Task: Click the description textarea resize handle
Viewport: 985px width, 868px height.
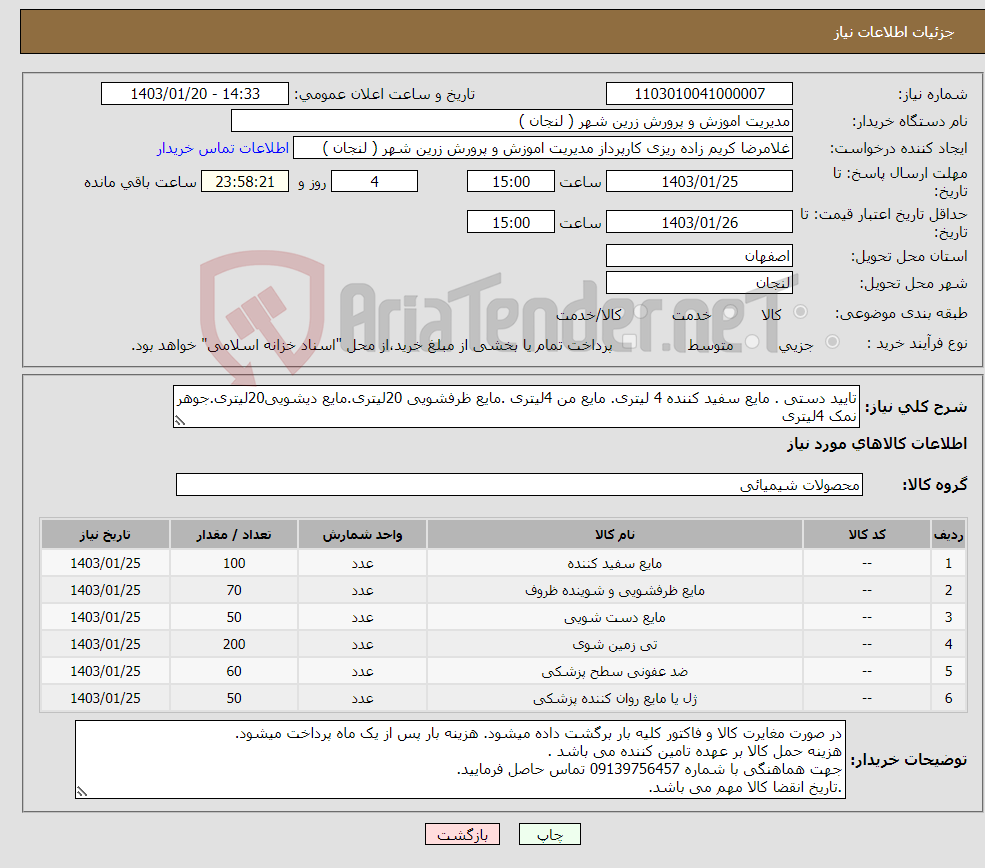Action: coord(180,420)
